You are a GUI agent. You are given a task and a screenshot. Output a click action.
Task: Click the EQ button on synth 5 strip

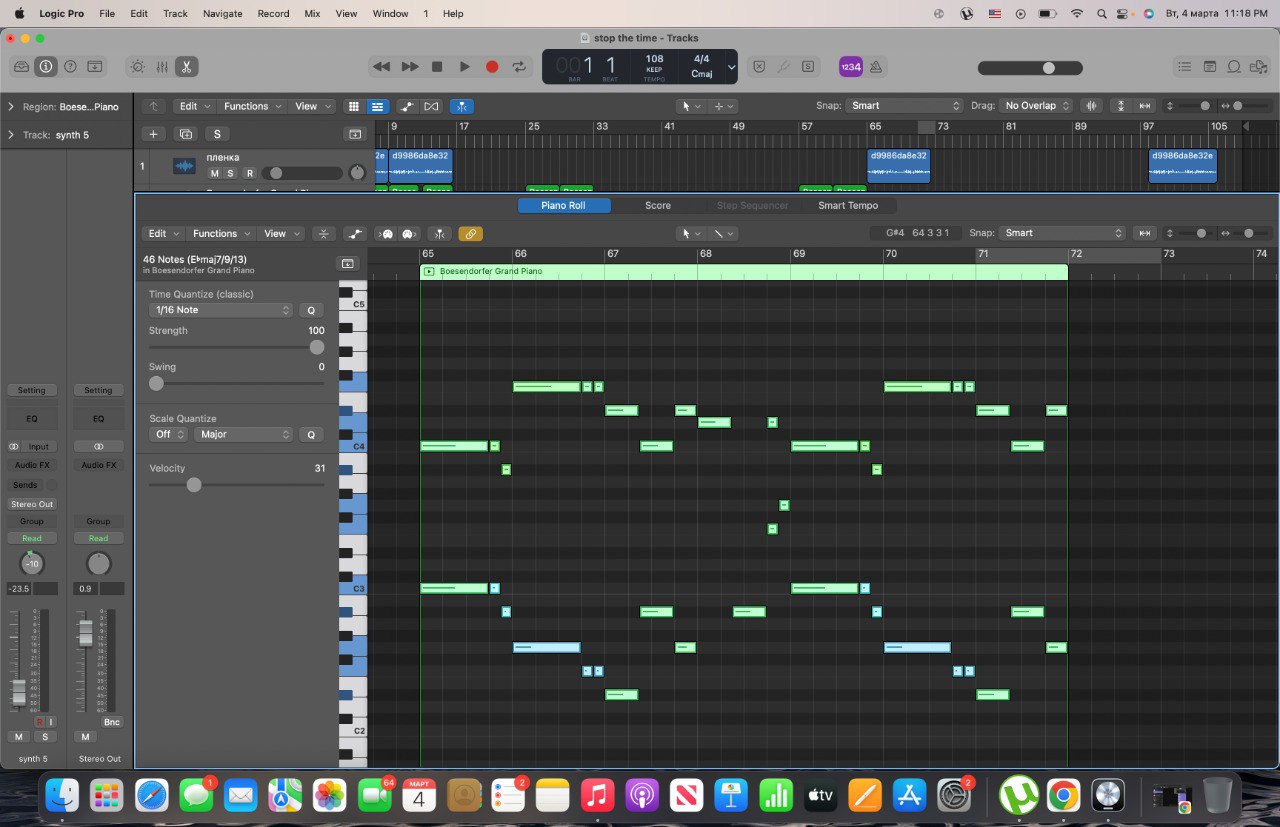click(32, 419)
